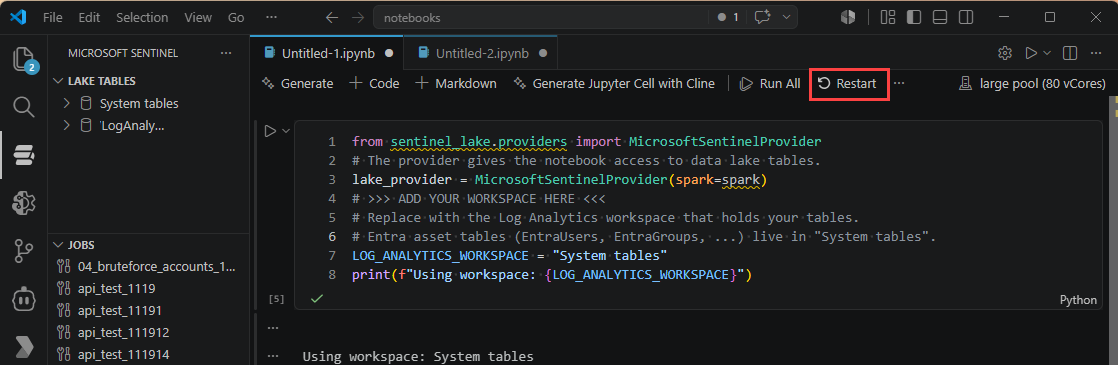1118x365 pixels.
Task: Open the Copilot chat icon in title bar
Action: [x=763, y=17]
